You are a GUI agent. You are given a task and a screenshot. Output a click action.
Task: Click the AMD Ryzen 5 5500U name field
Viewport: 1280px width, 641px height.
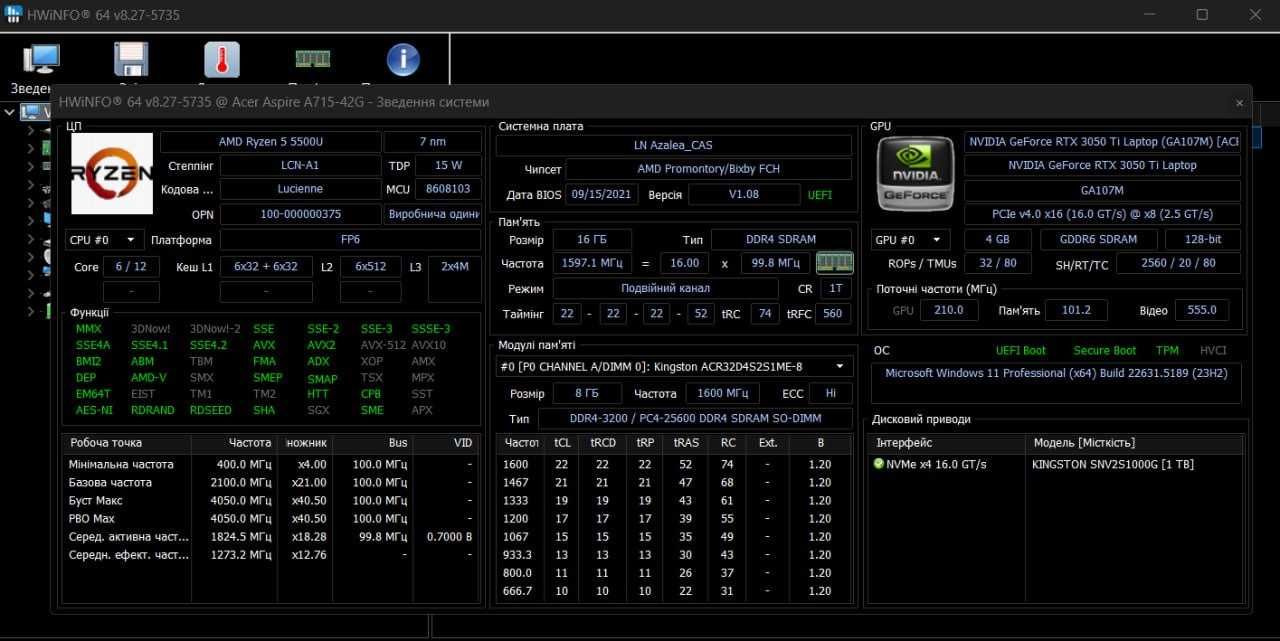point(270,142)
